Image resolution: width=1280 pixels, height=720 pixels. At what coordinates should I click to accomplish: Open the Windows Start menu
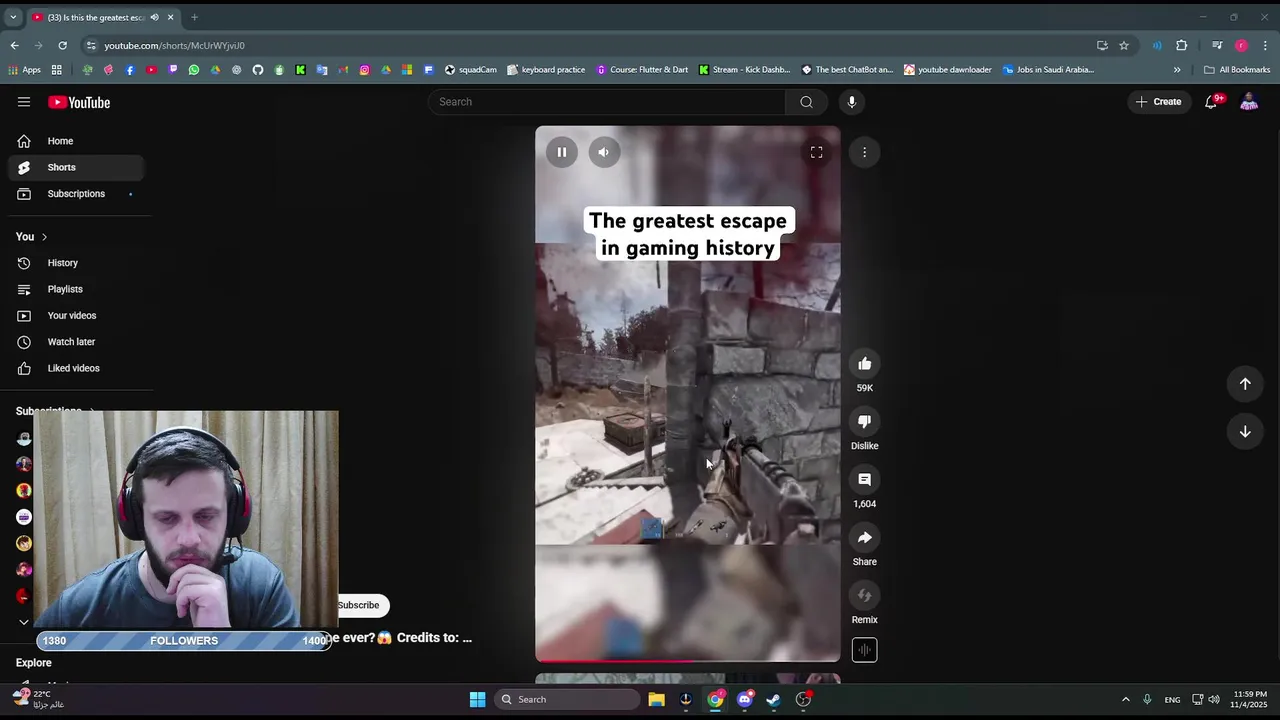(477, 699)
